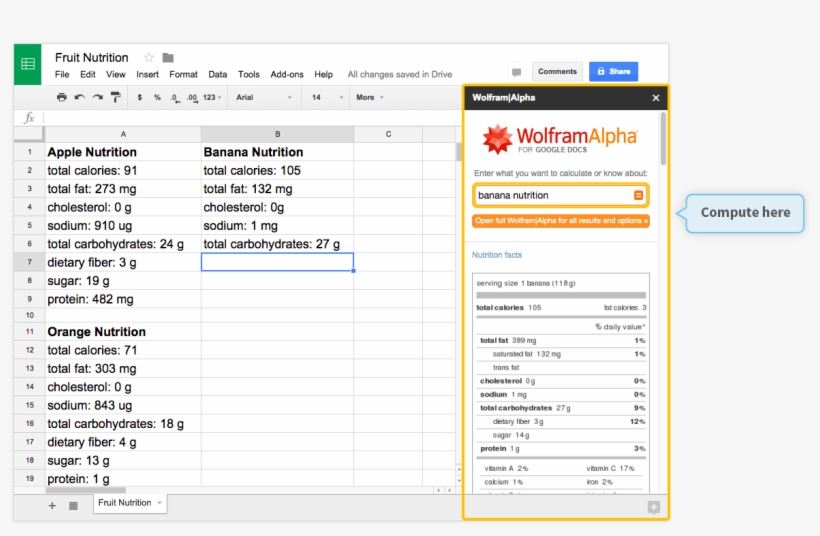This screenshot has height=536, width=820.
Task: Select cell Banana Nutrition
Action: (x=278, y=152)
